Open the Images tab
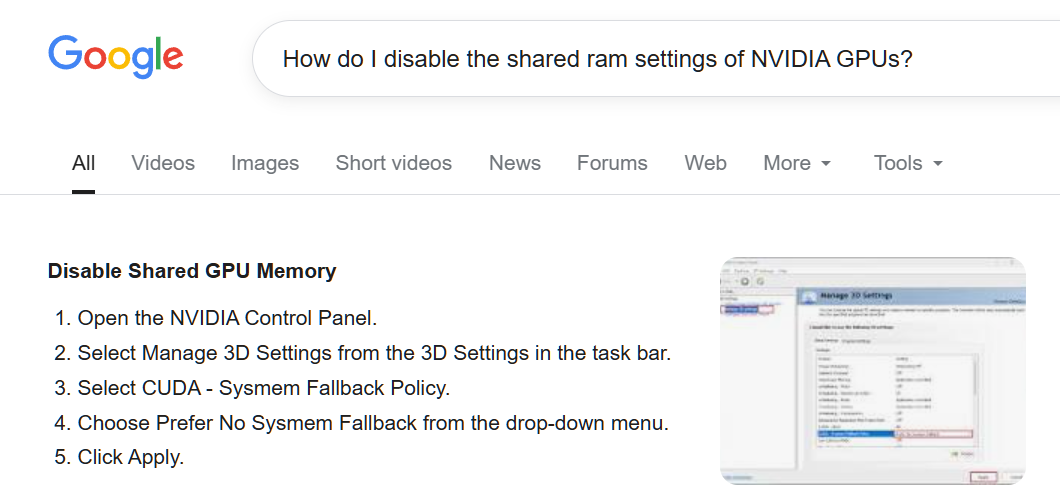Image resolution: width=1060 pixels, height=503 pixels. [265, 163]
